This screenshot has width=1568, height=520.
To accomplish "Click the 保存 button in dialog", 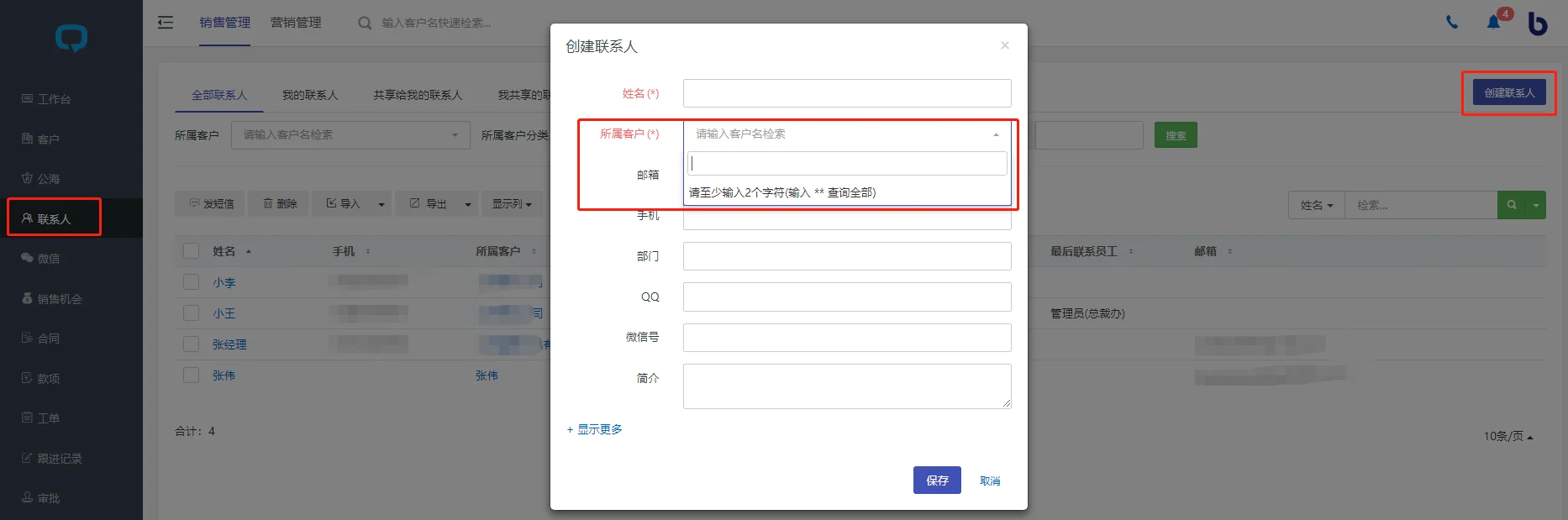I will pos(937,481).
